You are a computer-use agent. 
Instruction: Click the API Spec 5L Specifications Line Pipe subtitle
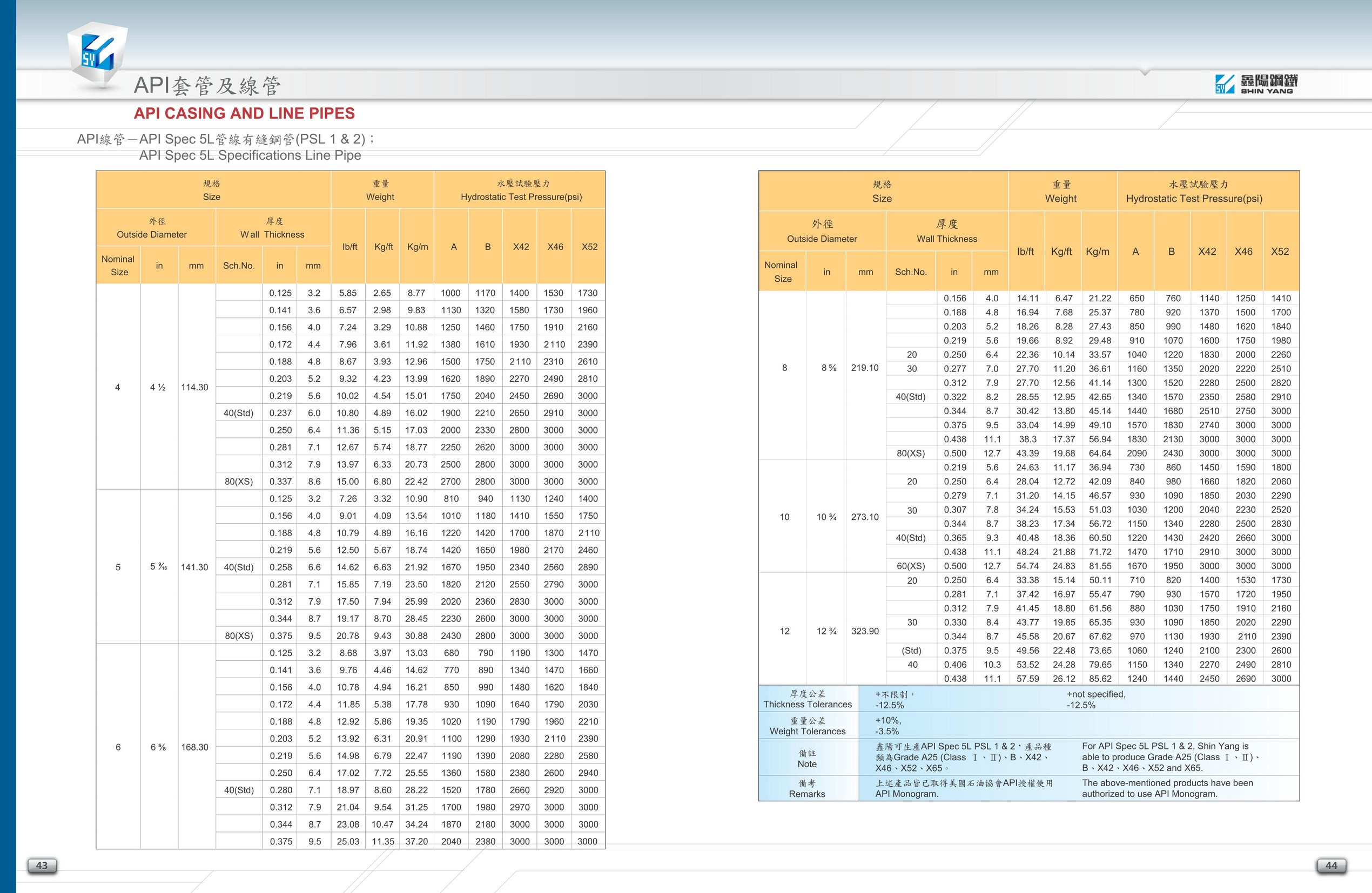coord(250,155)
